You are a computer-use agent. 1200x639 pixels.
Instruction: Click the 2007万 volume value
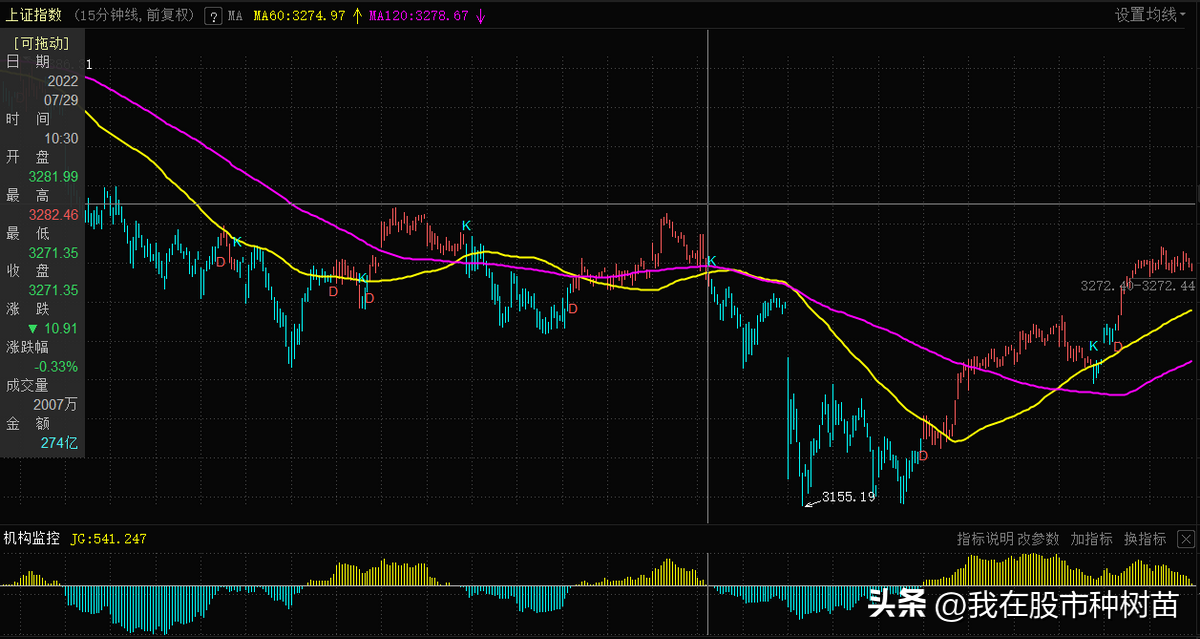(x=56, y=404)
